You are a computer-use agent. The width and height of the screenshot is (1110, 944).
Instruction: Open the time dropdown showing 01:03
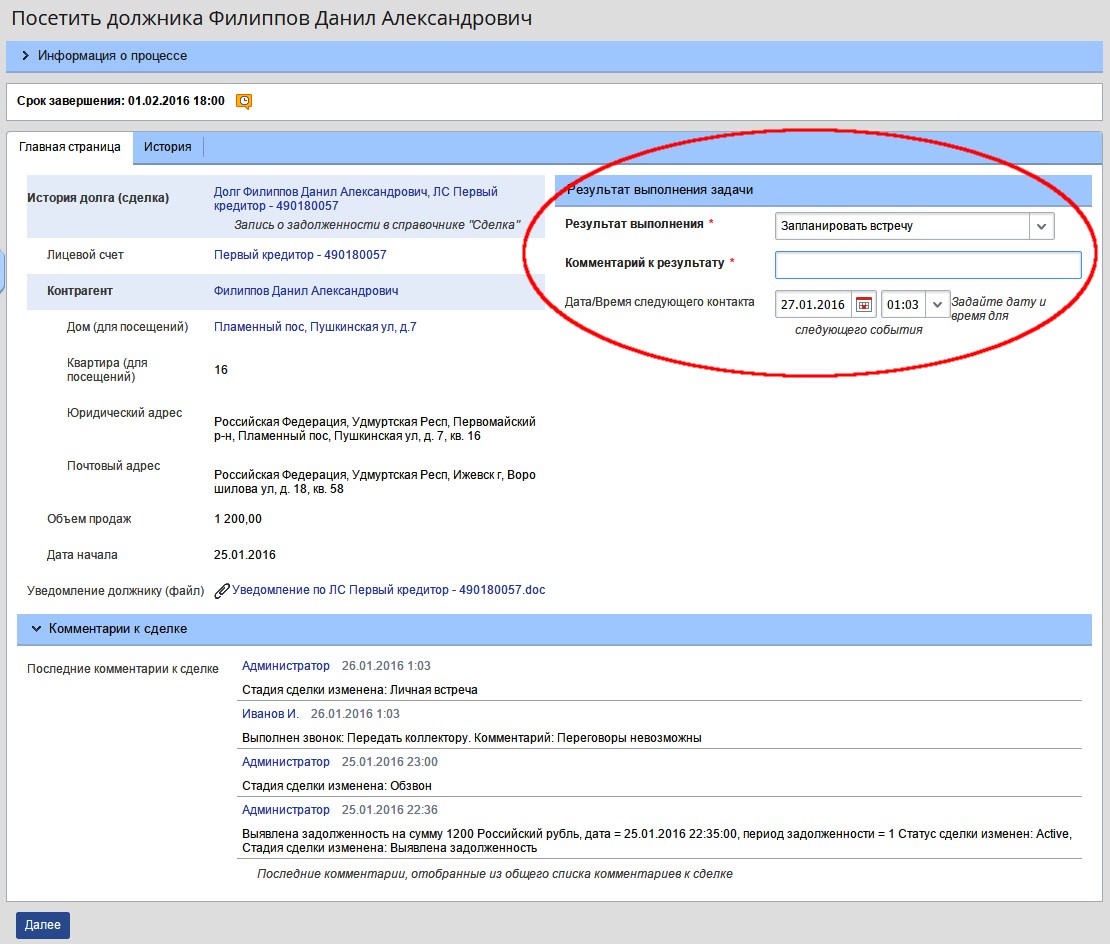pyautogui.click(x=937, y=304)
